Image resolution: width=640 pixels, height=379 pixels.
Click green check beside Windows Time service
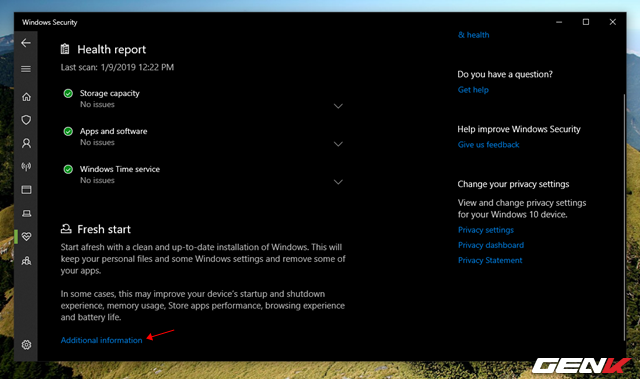pos(68,169)
